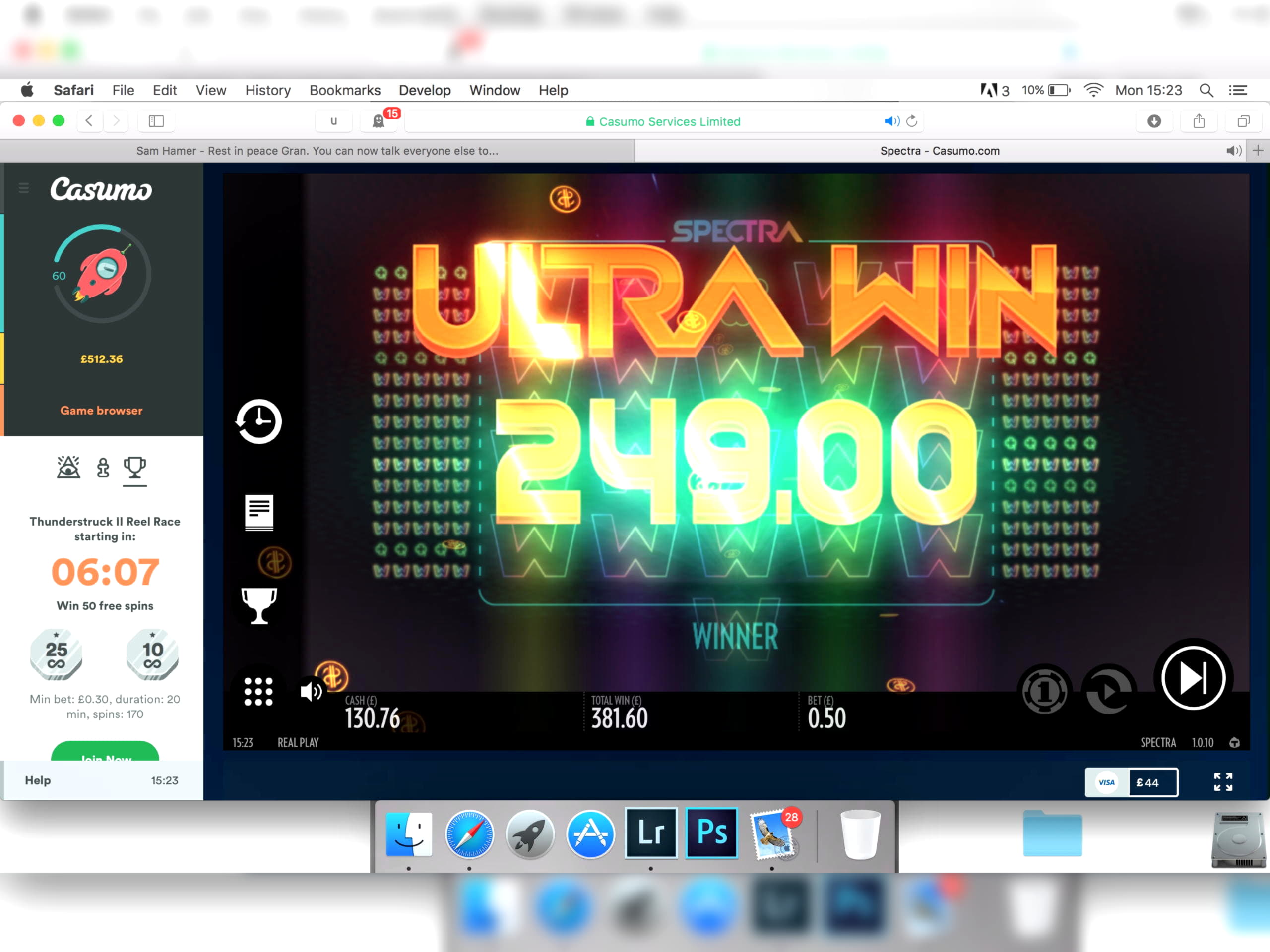1270x952 pixels.
Task: Select the Spectra - Casumo.com tab
Action: point(939,151)
